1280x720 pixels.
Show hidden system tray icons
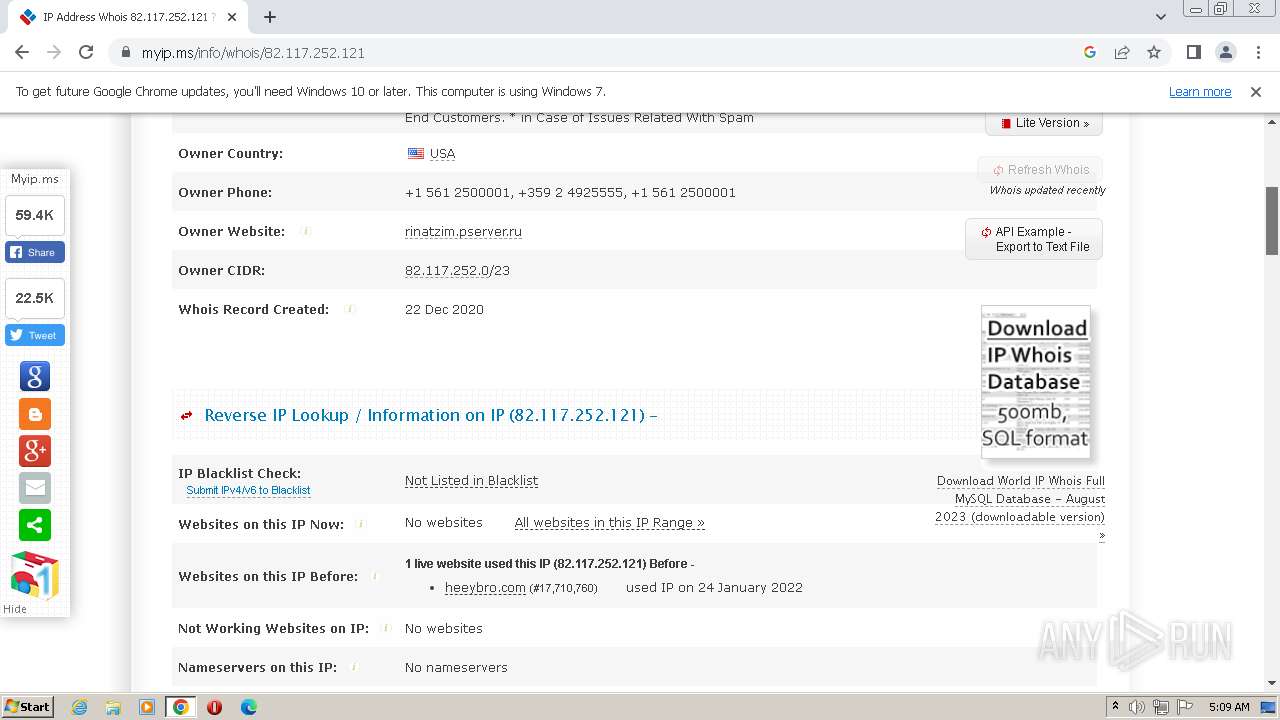click(1115, 707)
